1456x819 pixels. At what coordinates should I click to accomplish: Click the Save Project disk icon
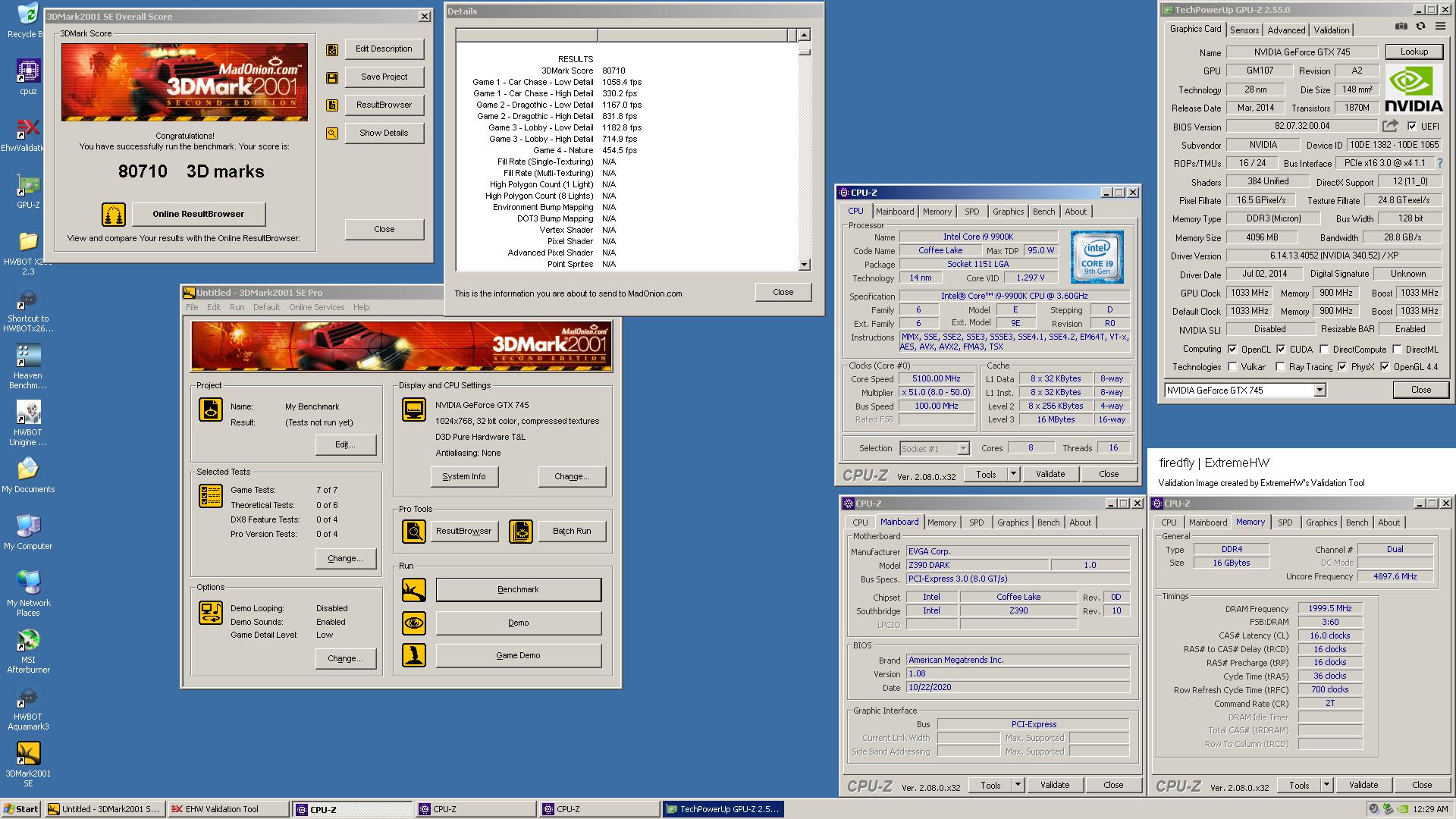point(332,77)
